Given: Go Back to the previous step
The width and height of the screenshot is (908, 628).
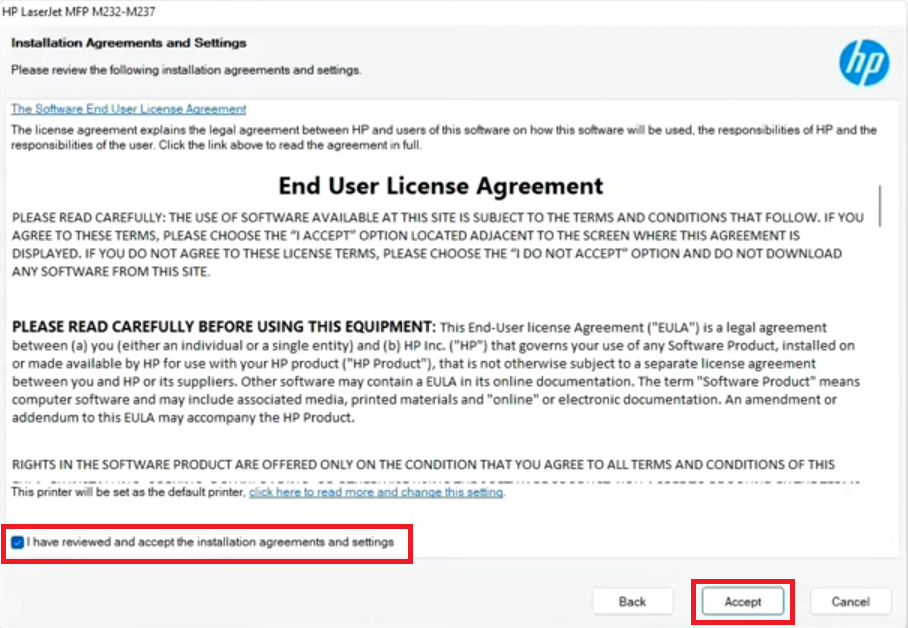Looking at the screenshot, I should point(632,601).
